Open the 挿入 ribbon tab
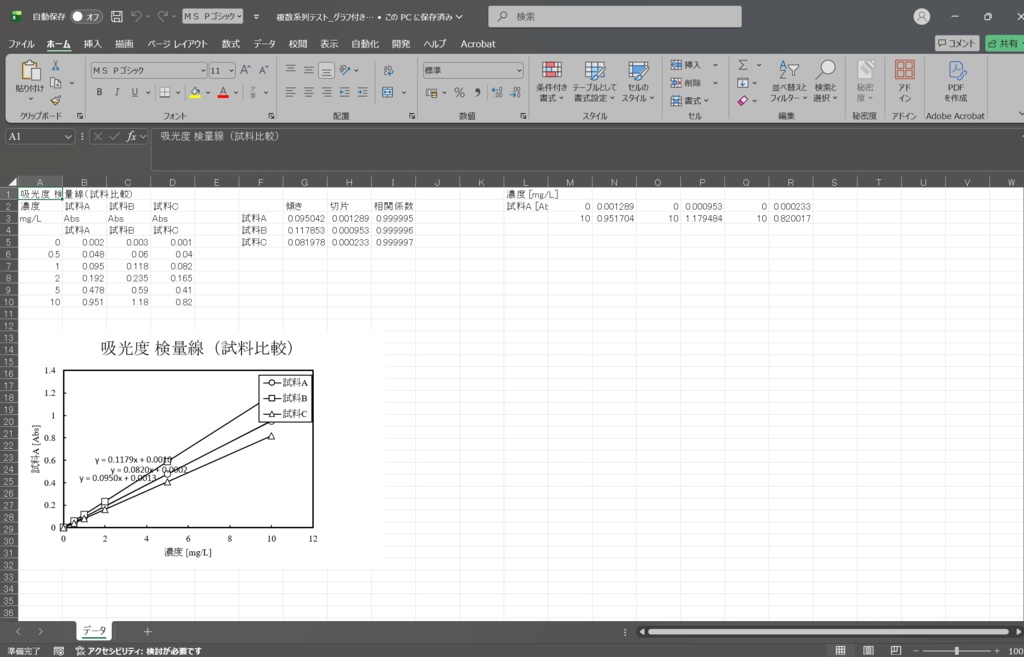Screen dimensions: 1024x657 93,44
